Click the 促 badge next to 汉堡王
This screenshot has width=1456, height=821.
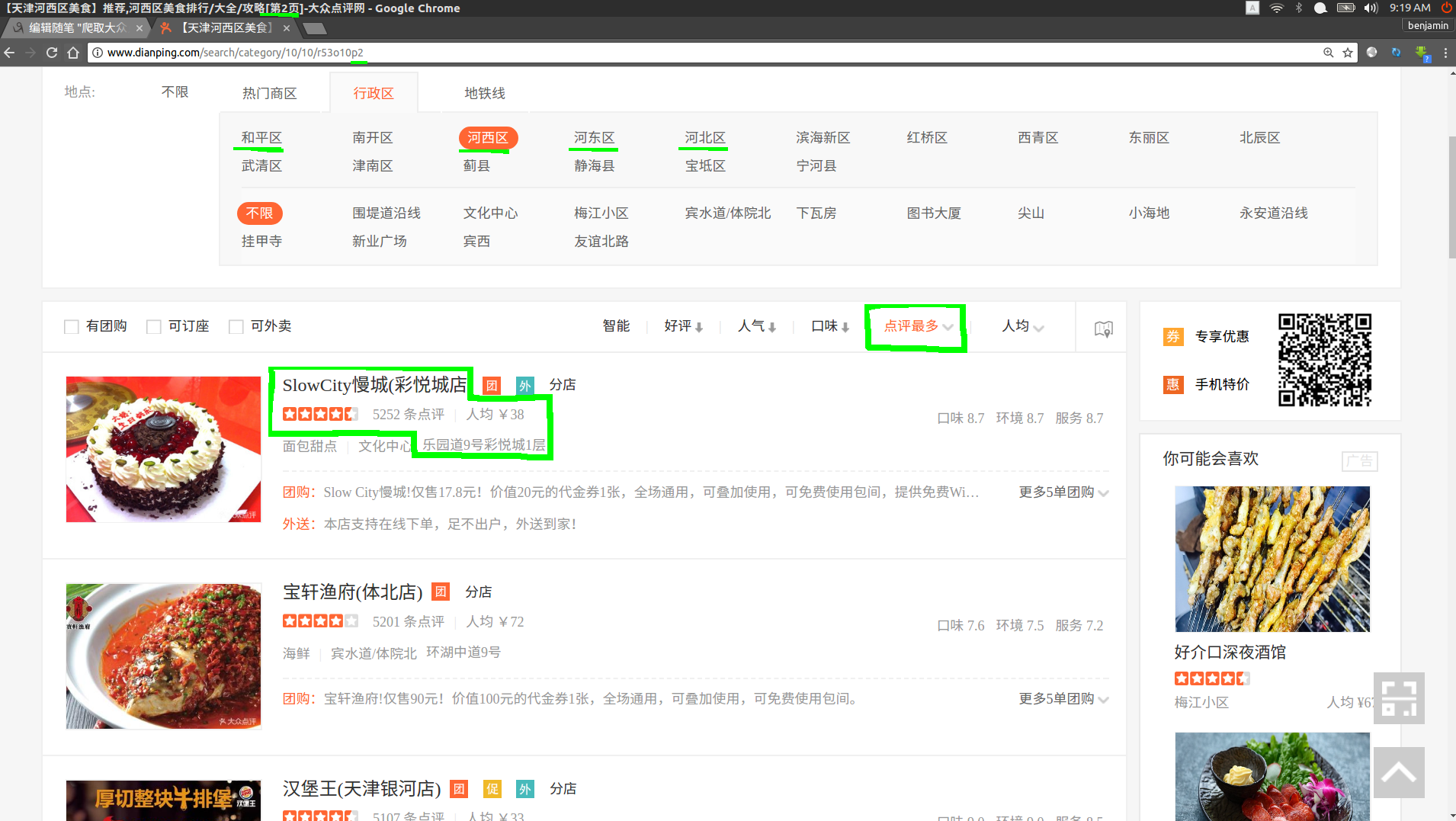492,789
